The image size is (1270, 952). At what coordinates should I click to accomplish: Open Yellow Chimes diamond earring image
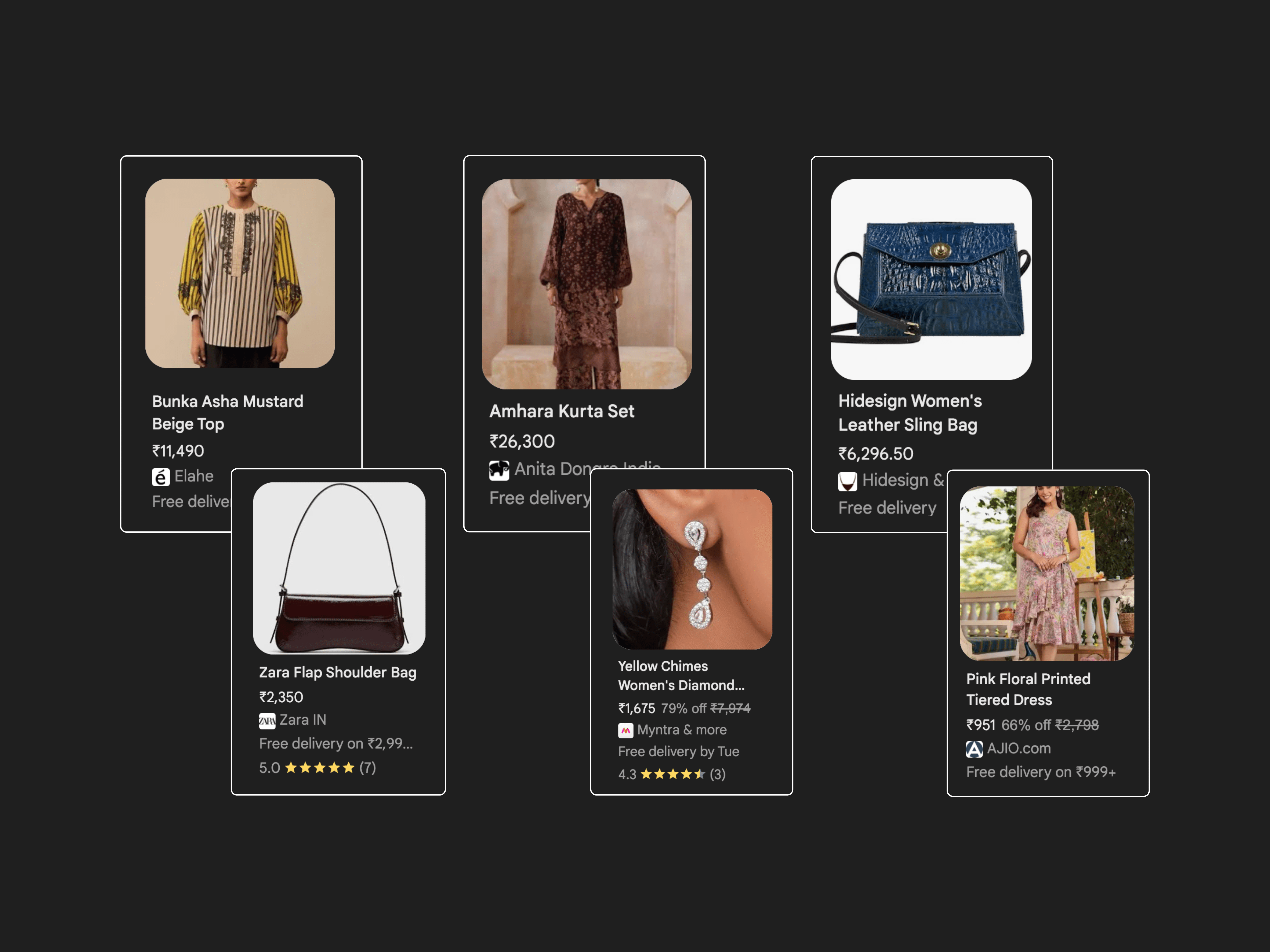point(692,569)
